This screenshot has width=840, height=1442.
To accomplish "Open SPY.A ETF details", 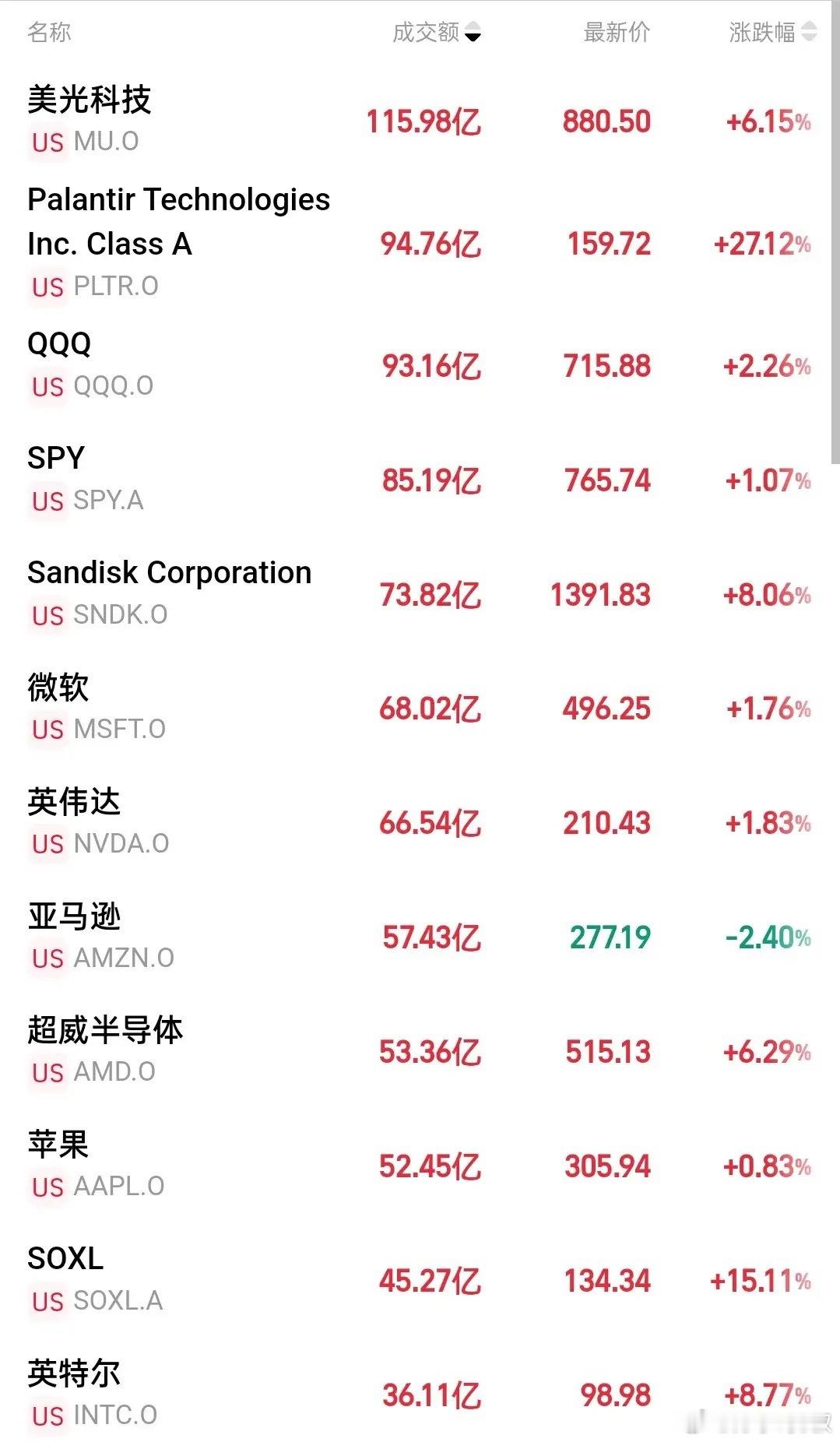I will (x=420, y=480).
